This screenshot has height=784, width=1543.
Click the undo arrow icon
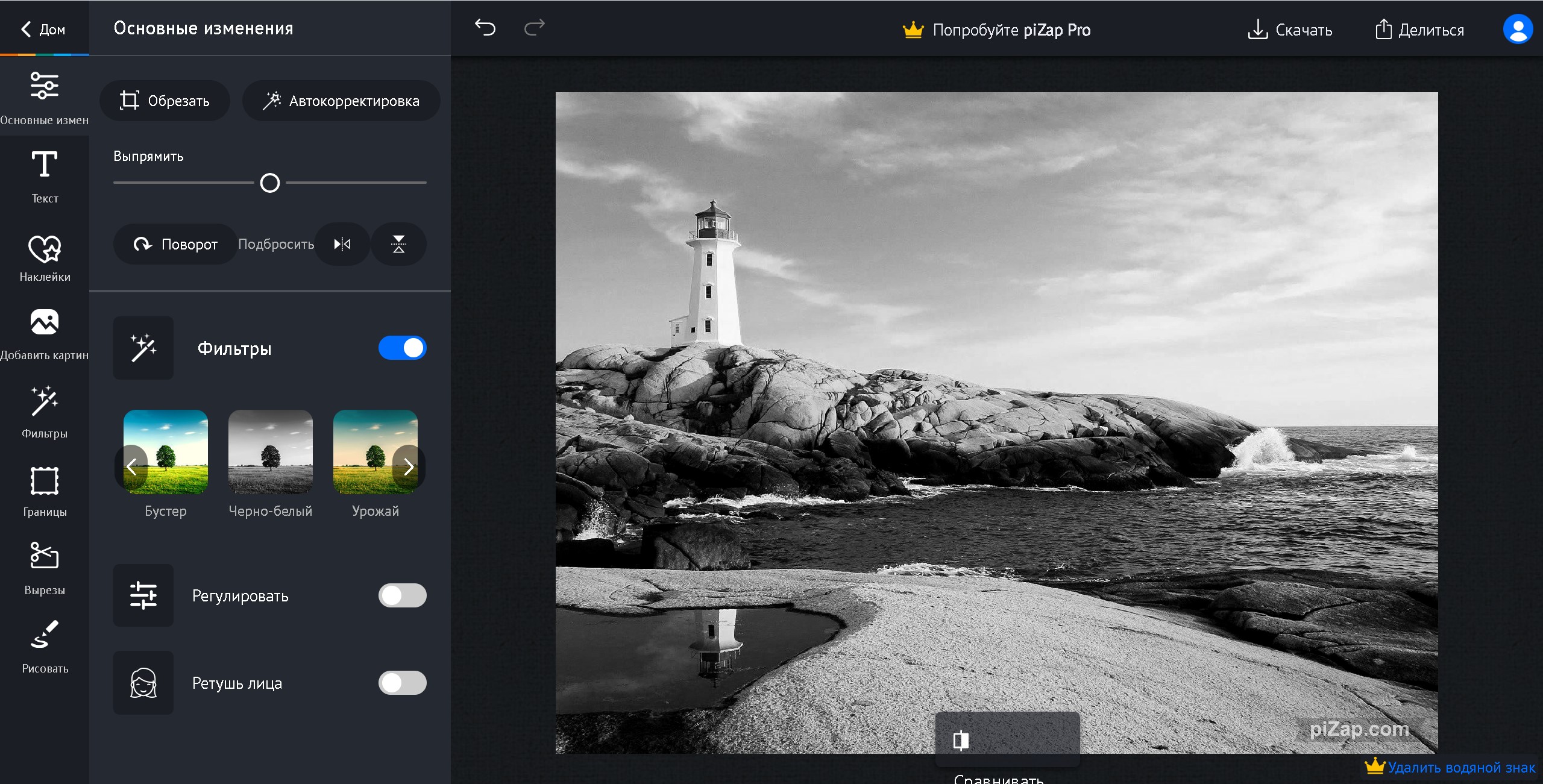(485, 28)
